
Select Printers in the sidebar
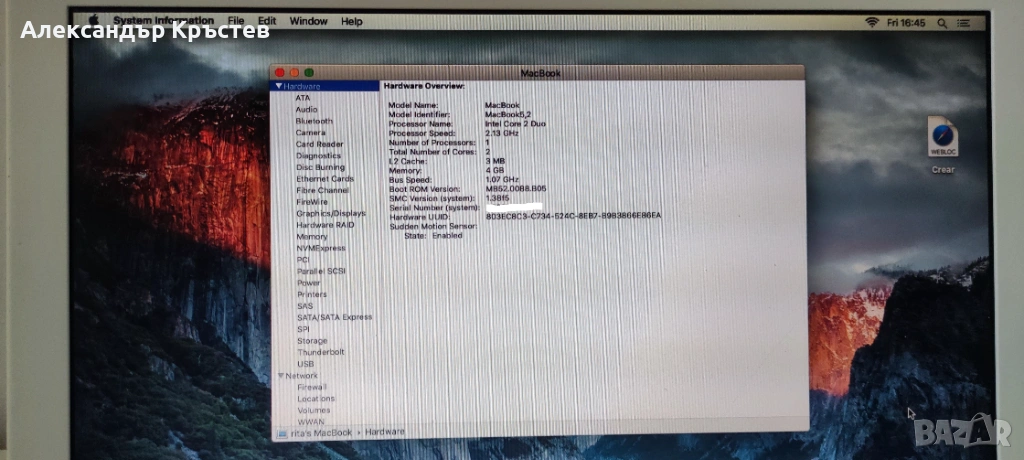pos(312,295)
